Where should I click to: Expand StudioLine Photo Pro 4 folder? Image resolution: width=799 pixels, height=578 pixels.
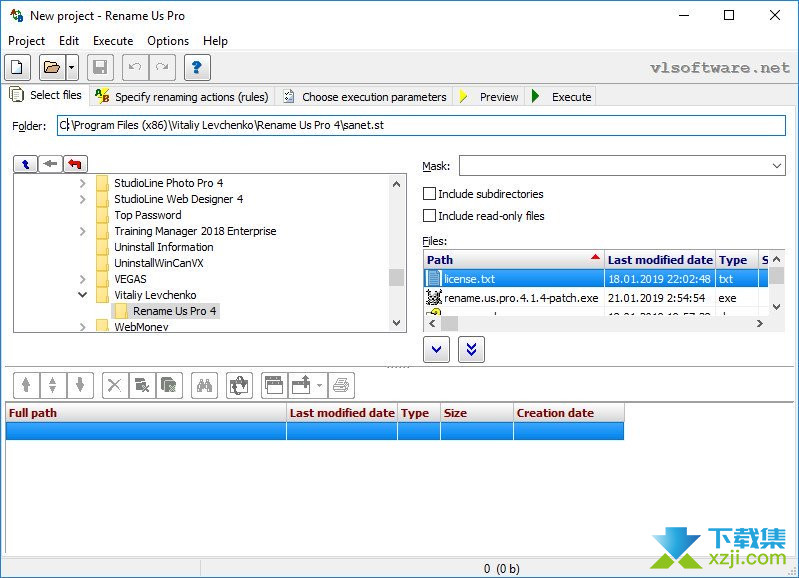[x=83, y=183]
